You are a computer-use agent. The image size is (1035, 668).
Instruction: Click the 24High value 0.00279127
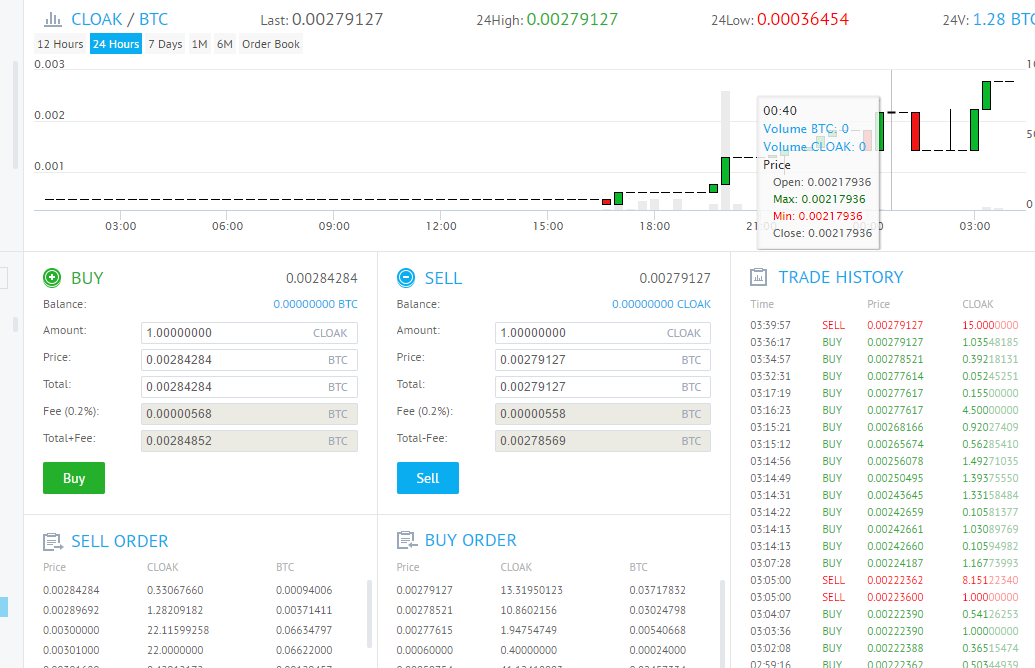tap(572, 19)
